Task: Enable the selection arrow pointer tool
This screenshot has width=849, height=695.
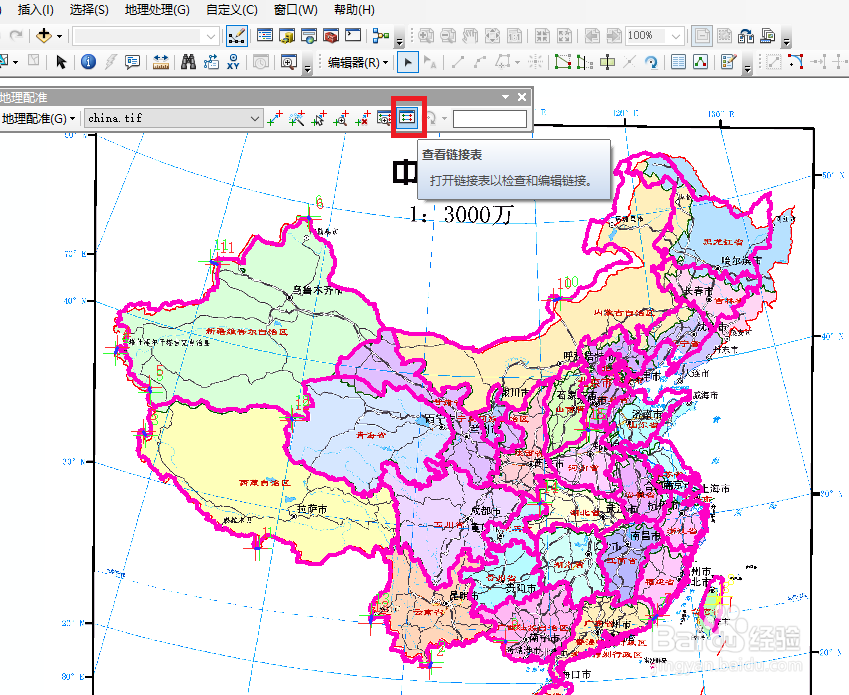Action: [x=61, y=62]
